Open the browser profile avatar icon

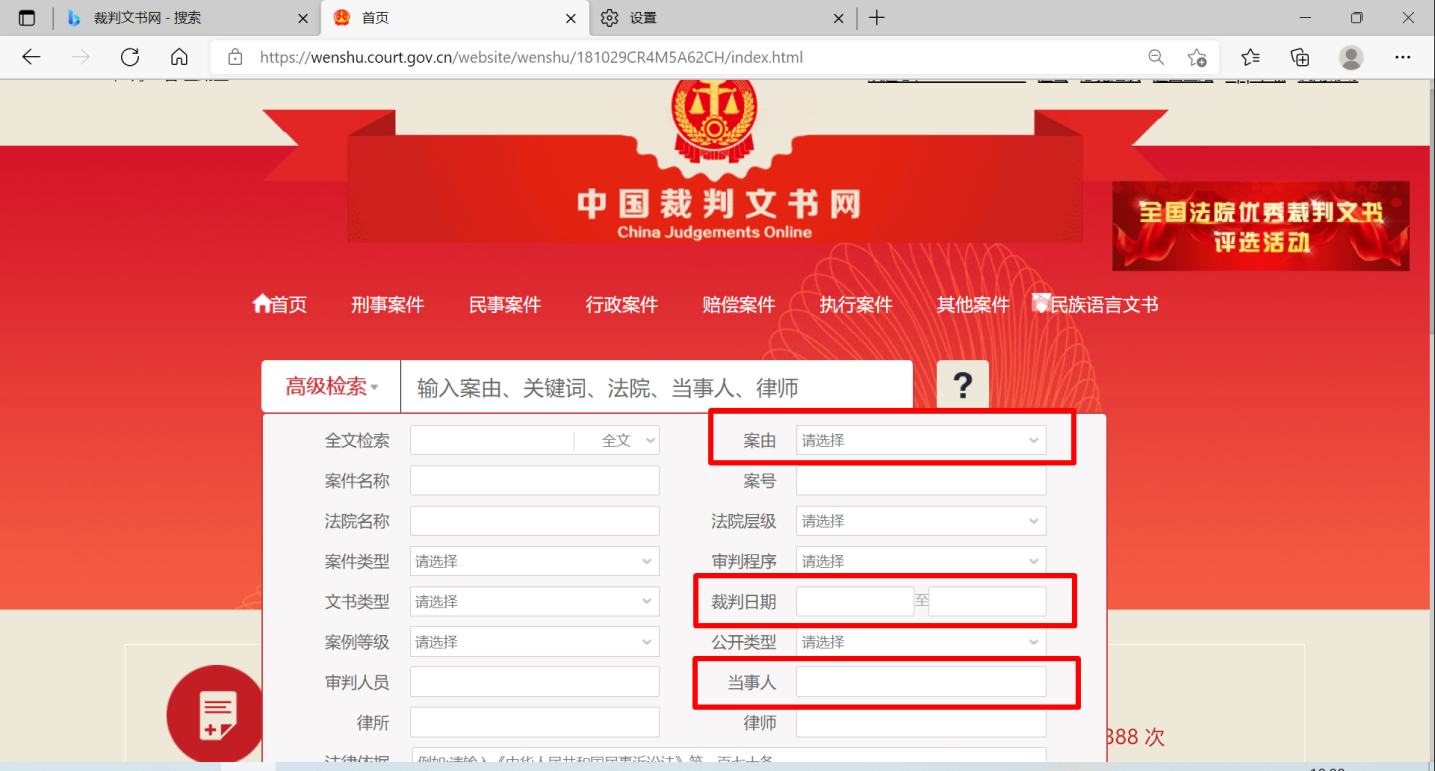pos(1351,57)
